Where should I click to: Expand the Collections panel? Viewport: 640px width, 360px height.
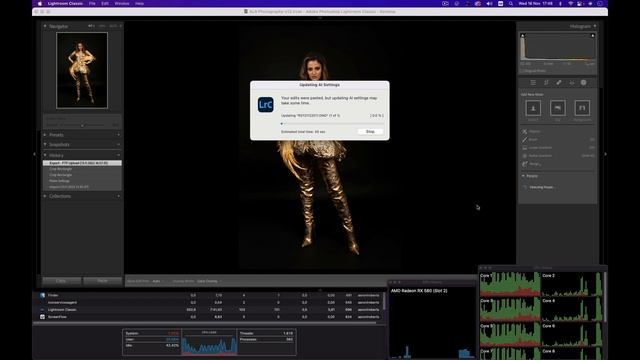coord(45,196)
